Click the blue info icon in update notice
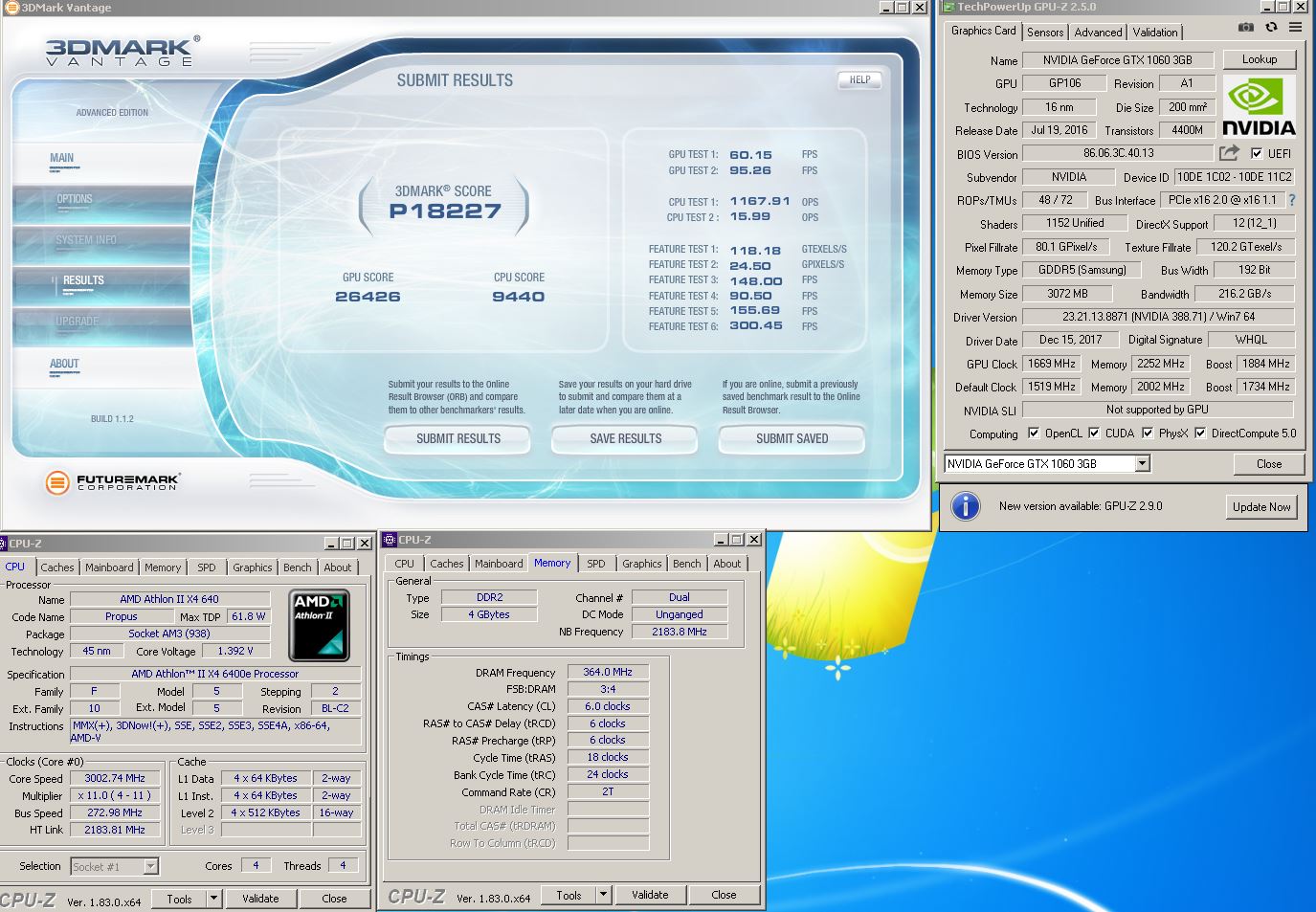The width and height of the screenshot is (1316, 912). coord(966,506)
